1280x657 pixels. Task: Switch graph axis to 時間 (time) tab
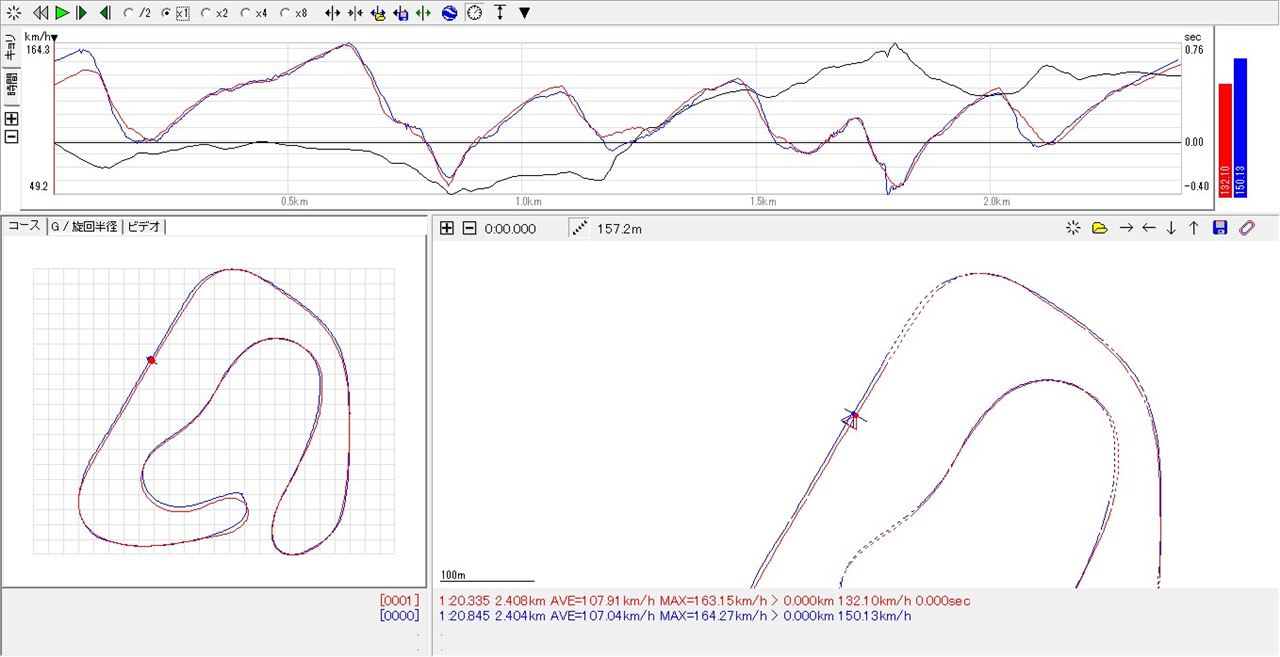(x=10, y=87)
